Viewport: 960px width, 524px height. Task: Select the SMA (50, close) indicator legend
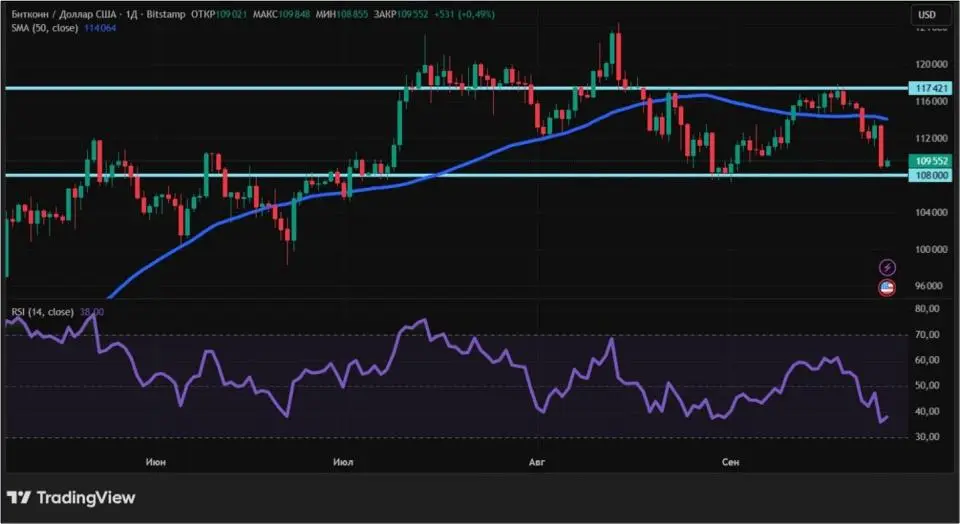click(45, 28)
